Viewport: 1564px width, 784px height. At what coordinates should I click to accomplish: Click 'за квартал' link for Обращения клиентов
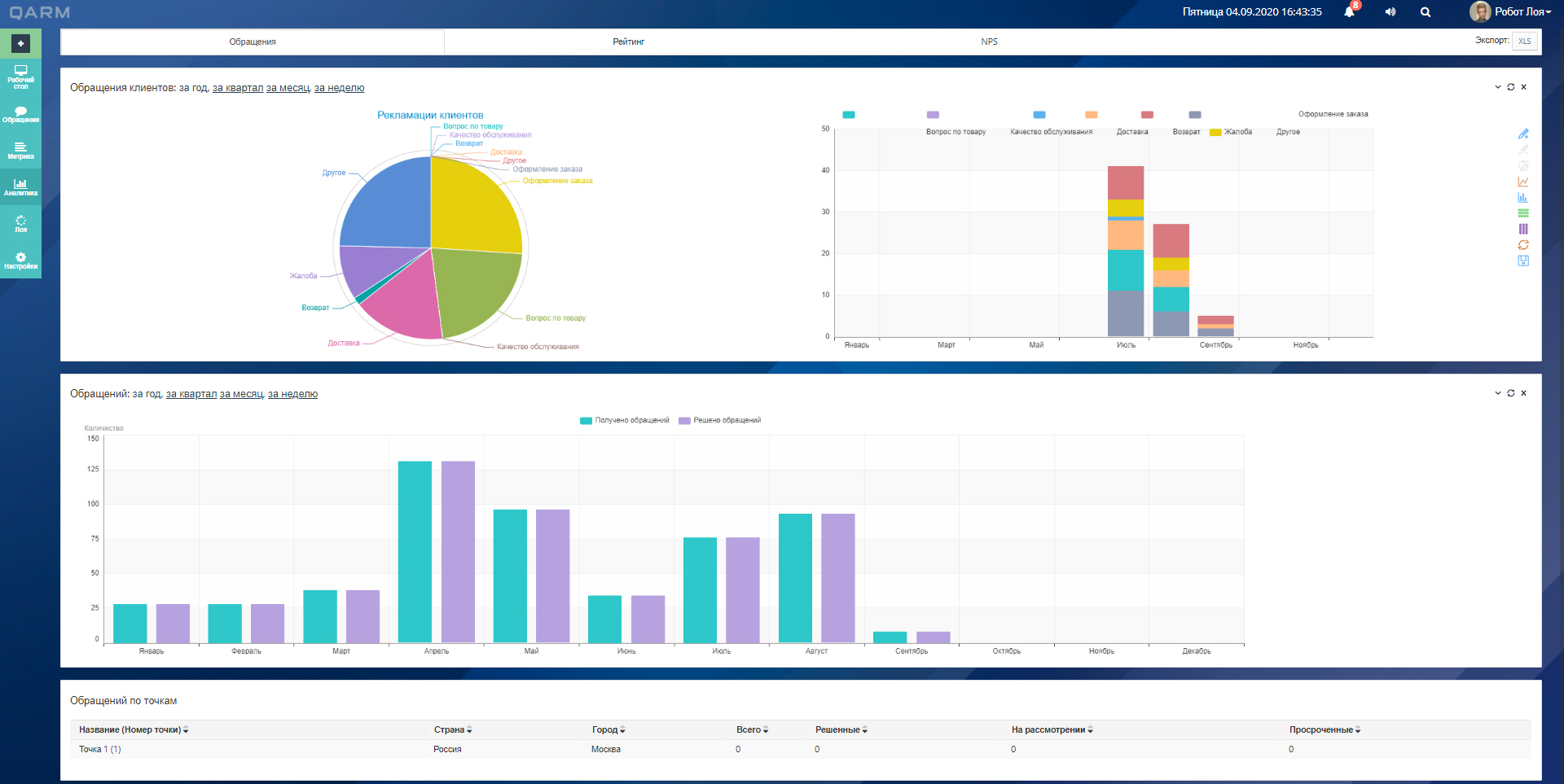(238, 88)
